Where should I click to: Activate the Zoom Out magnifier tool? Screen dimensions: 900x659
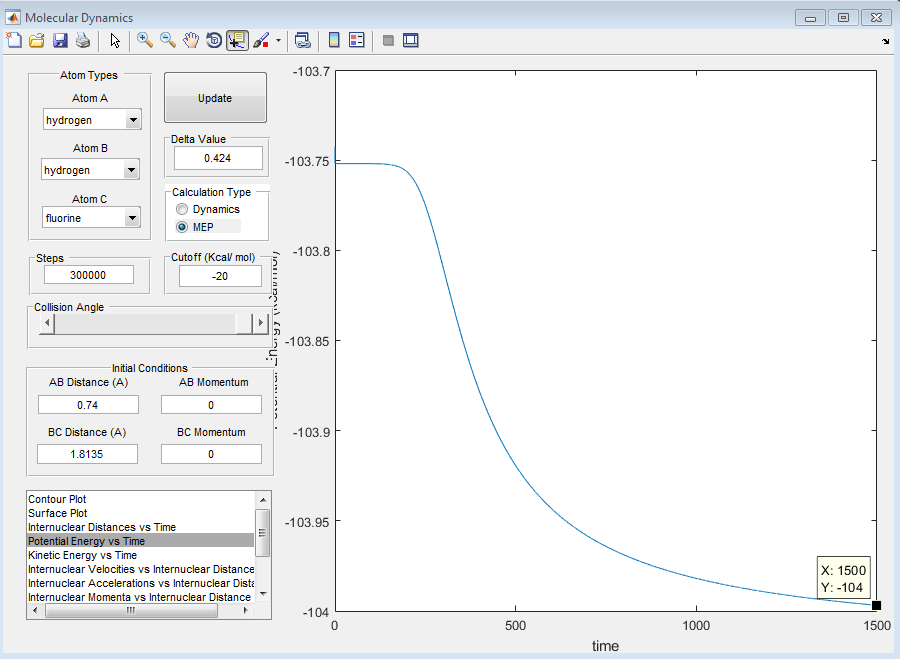coord(168,40)
